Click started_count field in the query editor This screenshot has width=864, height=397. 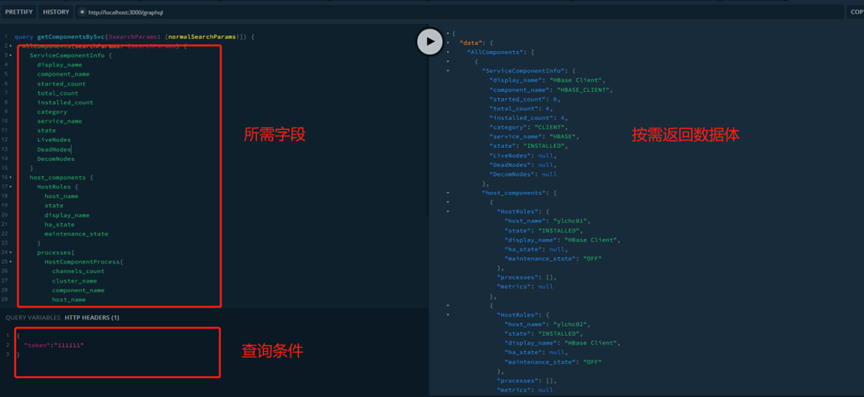61,84
